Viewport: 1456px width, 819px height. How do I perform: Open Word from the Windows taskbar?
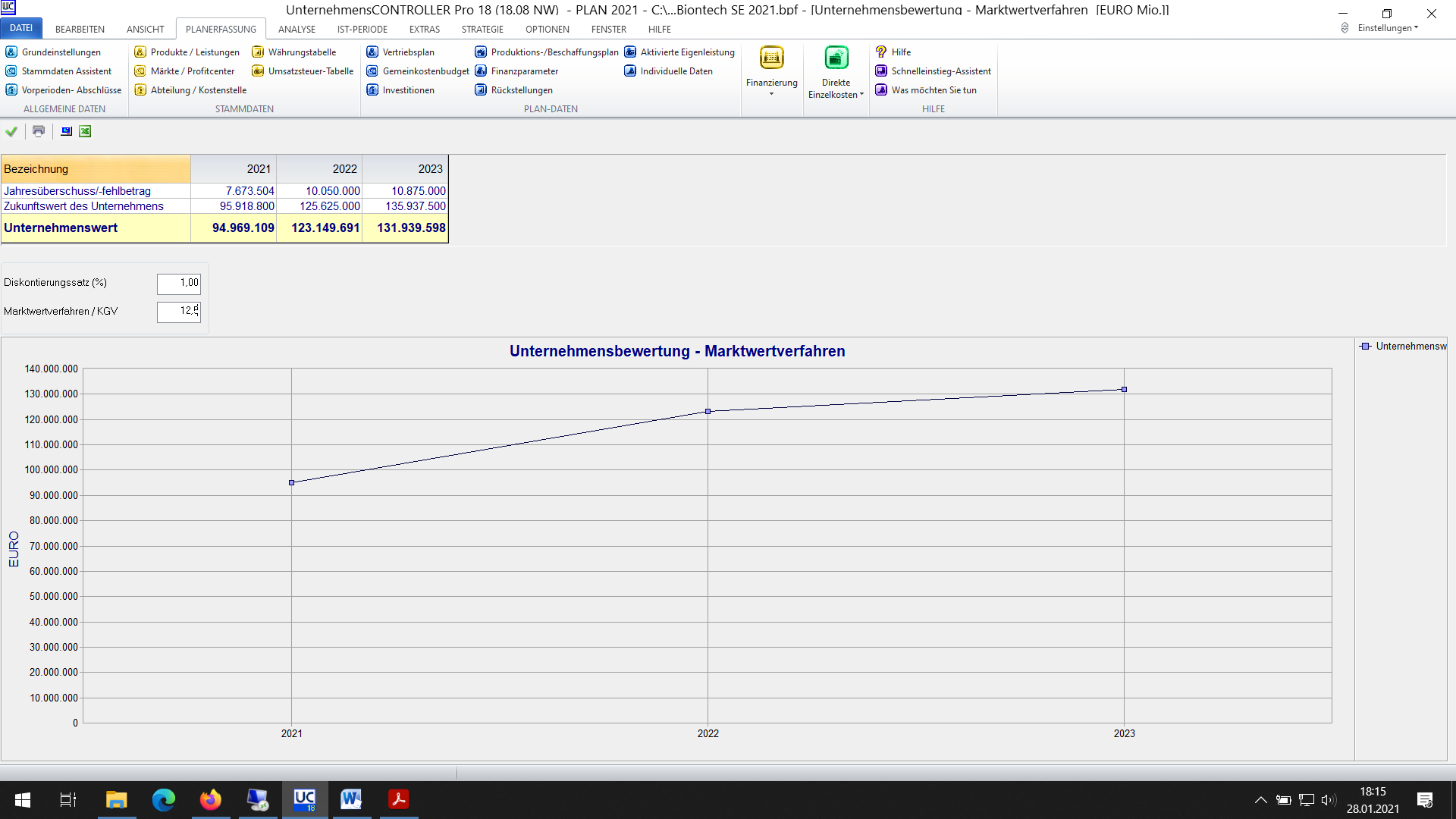coord(350,799)
